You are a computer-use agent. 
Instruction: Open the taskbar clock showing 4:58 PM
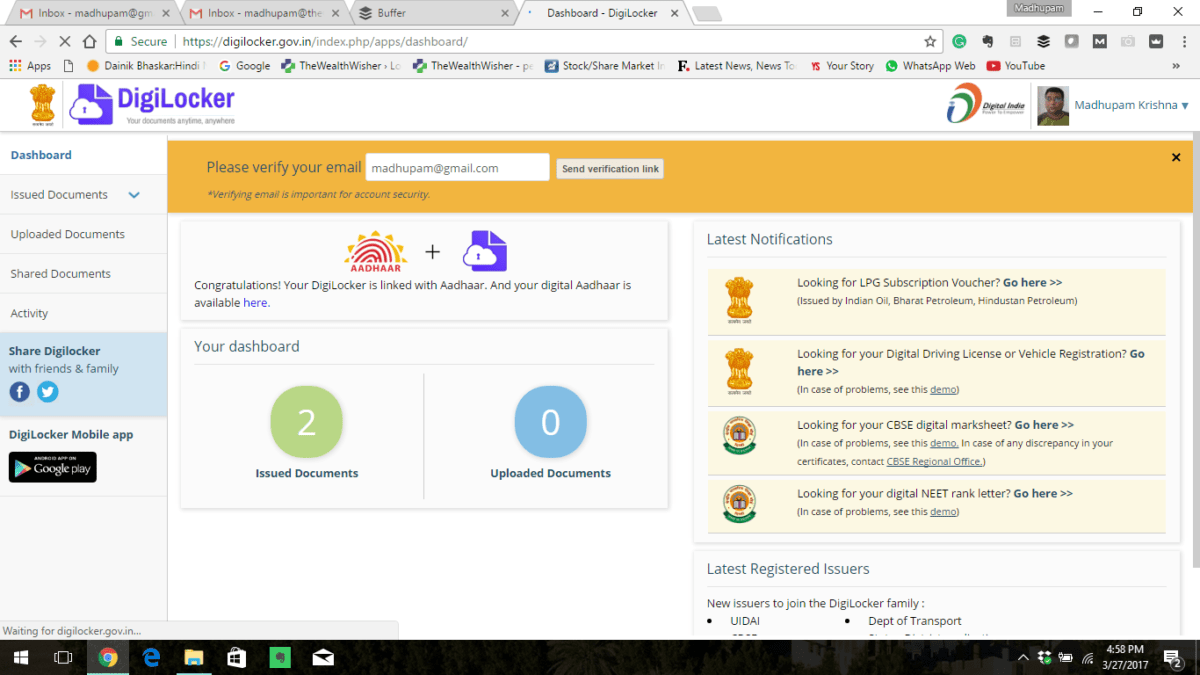coord(1124,657)
